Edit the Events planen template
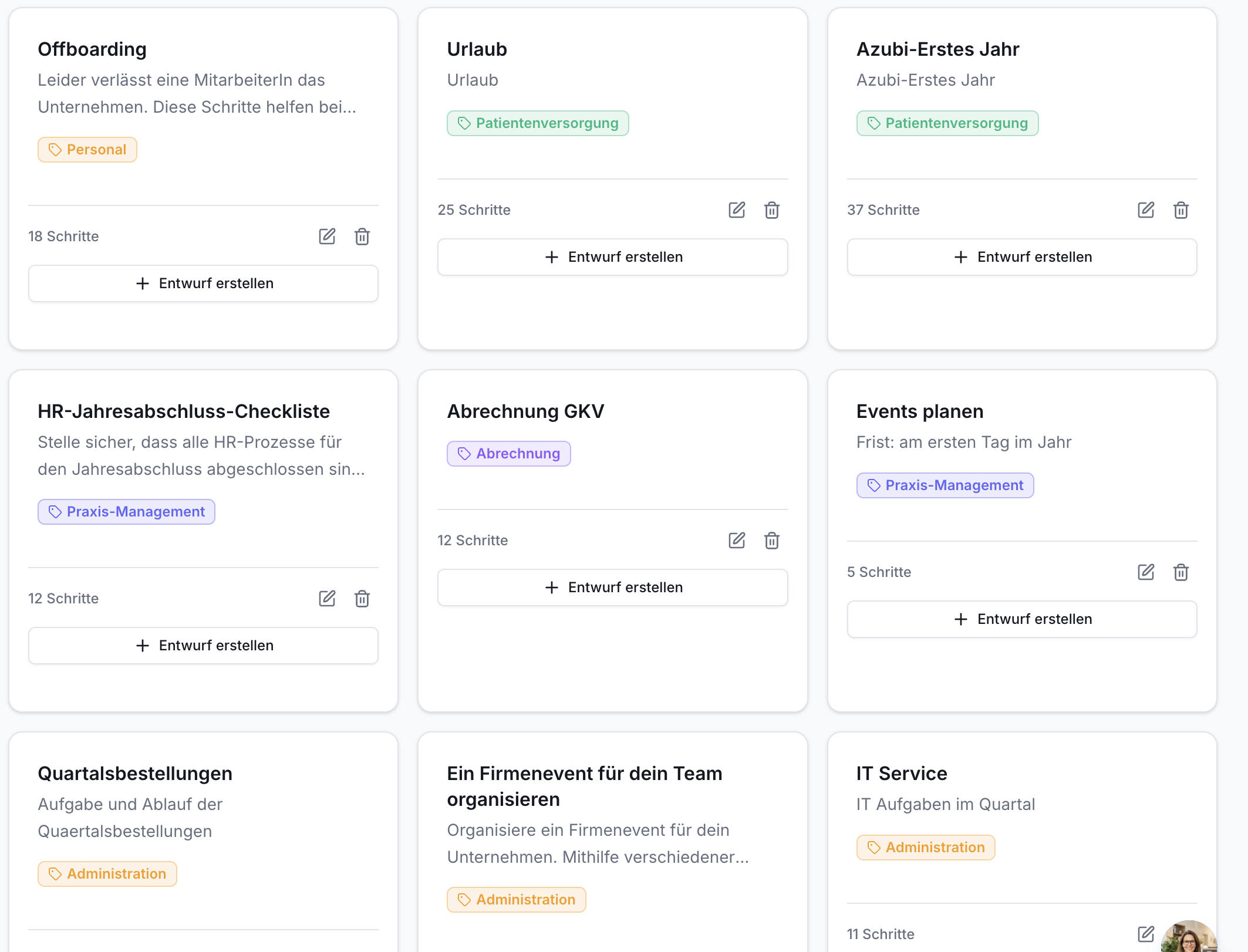This screenshot has height=952, width=1248. coord(1146,572)
